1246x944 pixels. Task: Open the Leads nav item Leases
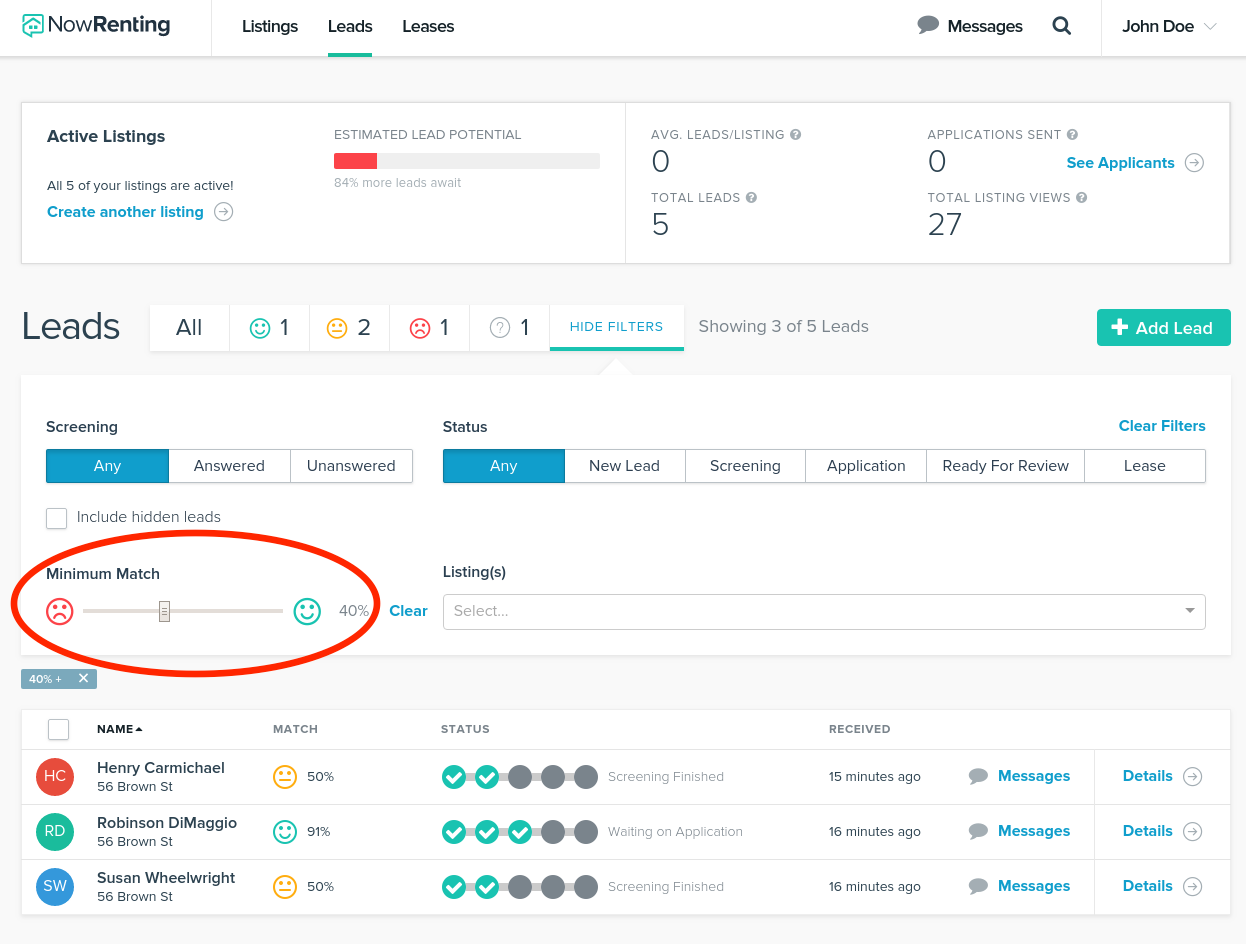click(x=428, y=27)
